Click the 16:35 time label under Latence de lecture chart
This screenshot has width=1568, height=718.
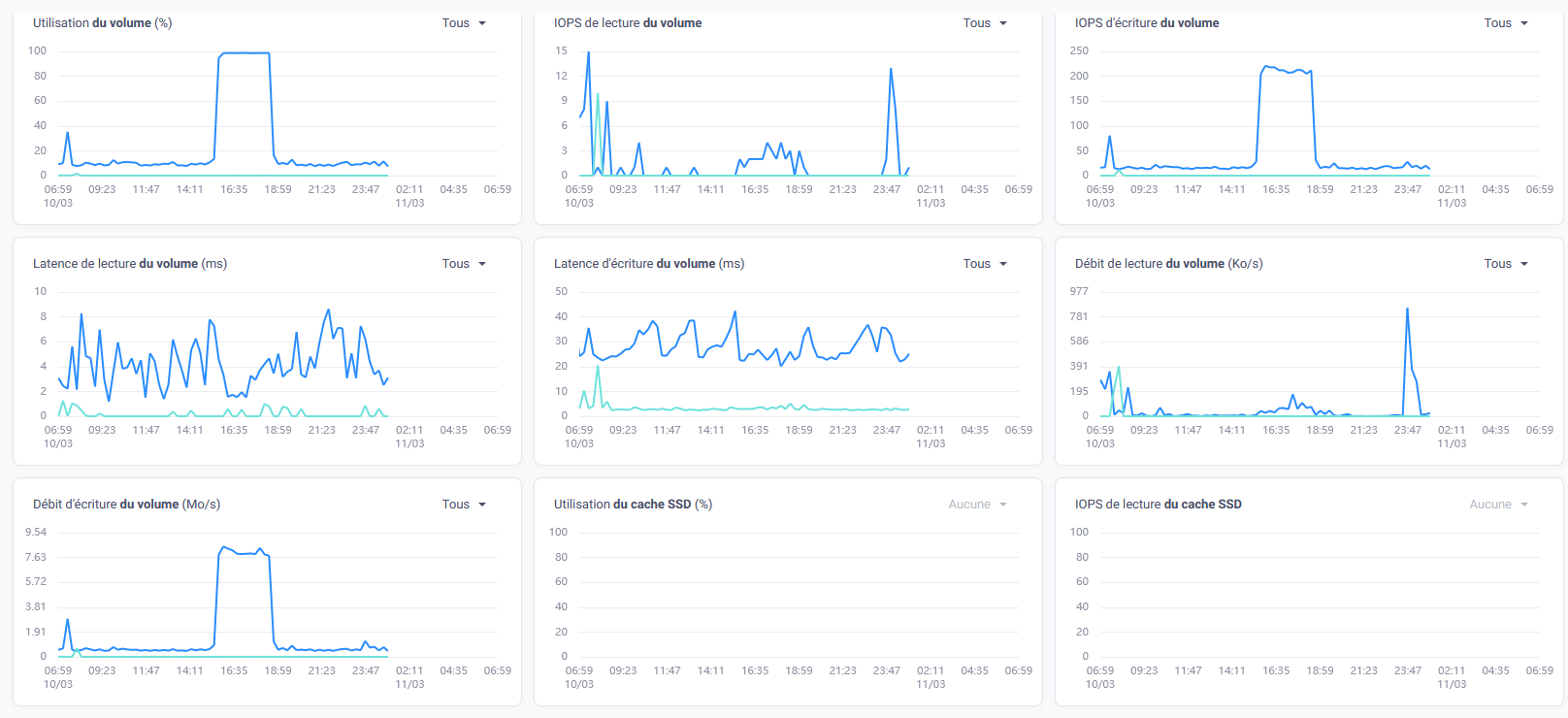234,431
